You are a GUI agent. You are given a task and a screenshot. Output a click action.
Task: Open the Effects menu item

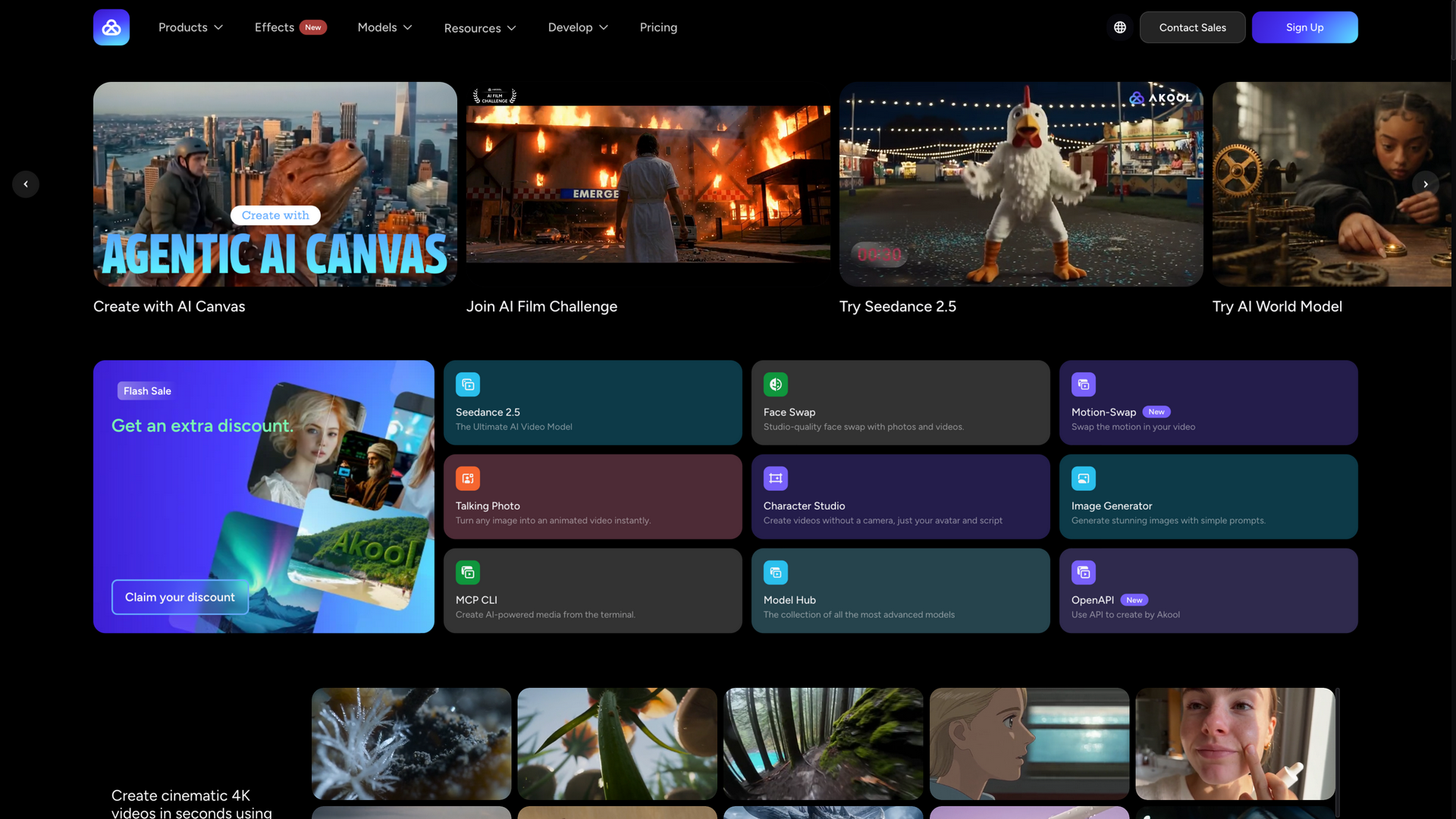pyautogui.click(x=290, y=27)
